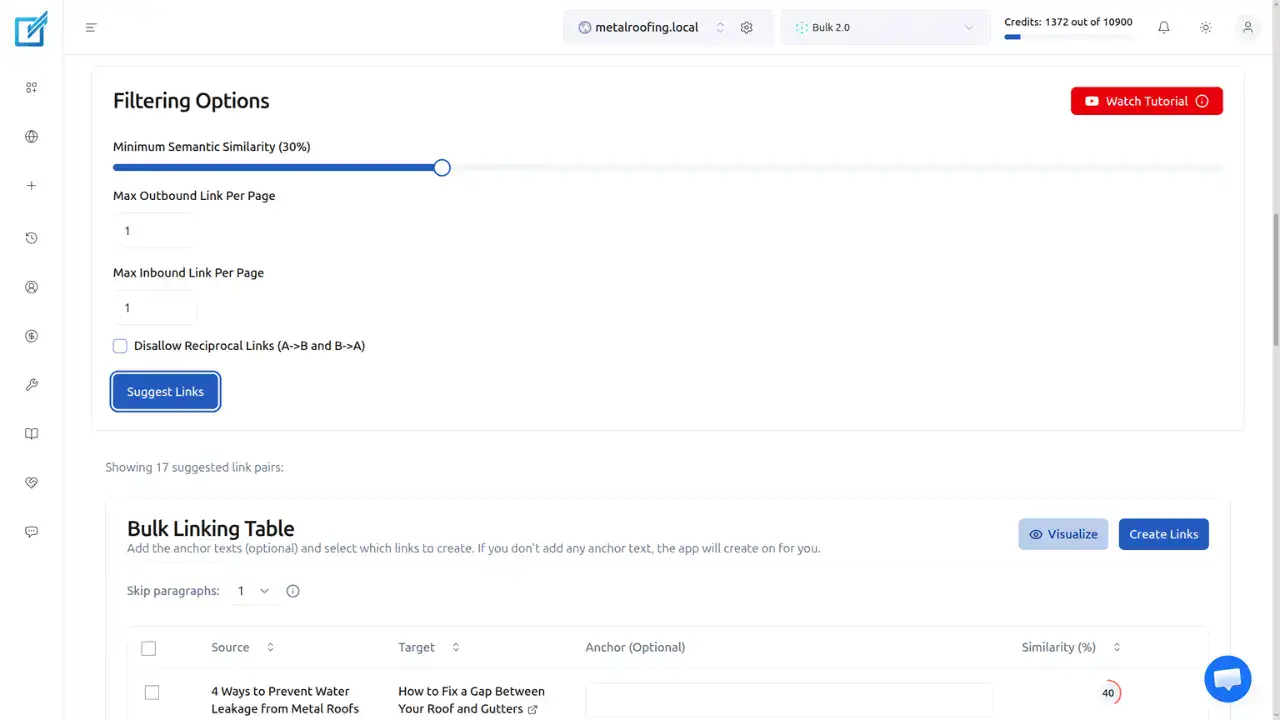The image size is (1280, 720).
Task: Enable Disallow Reciprocal Links checkbox
Action: coord(120,346)
